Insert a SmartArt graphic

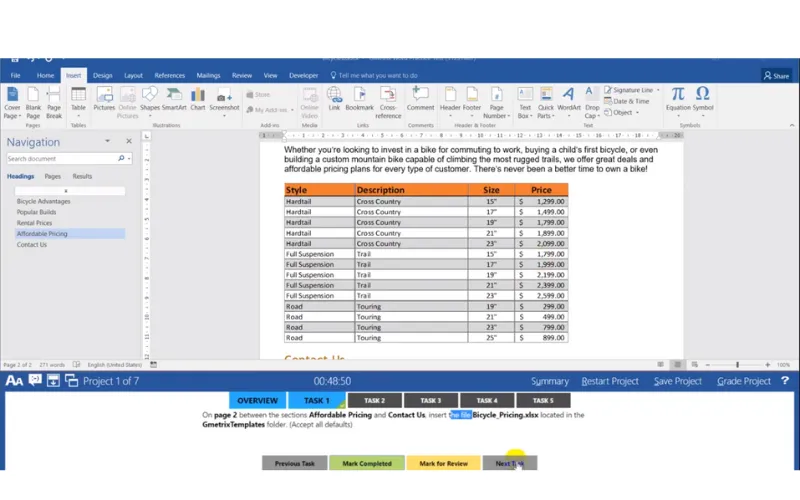[174, 99]
